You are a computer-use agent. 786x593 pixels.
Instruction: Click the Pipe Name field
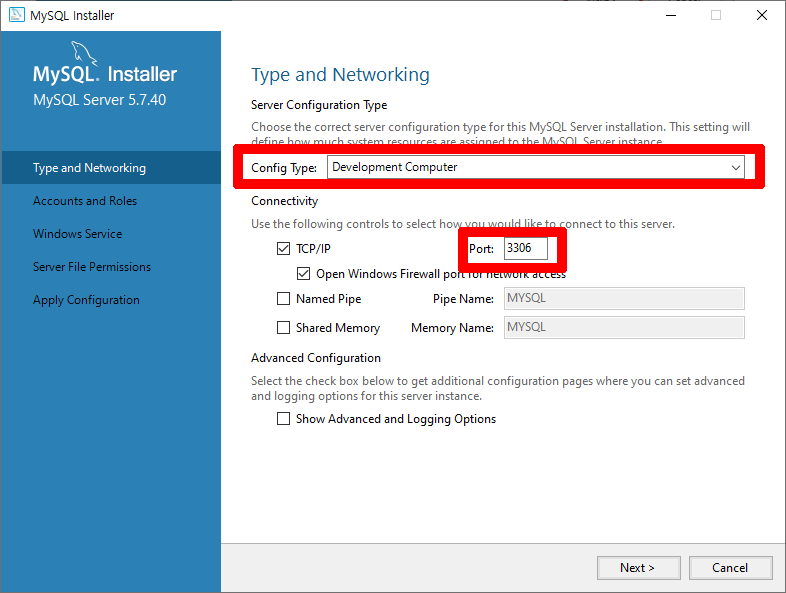click(624, 298)
